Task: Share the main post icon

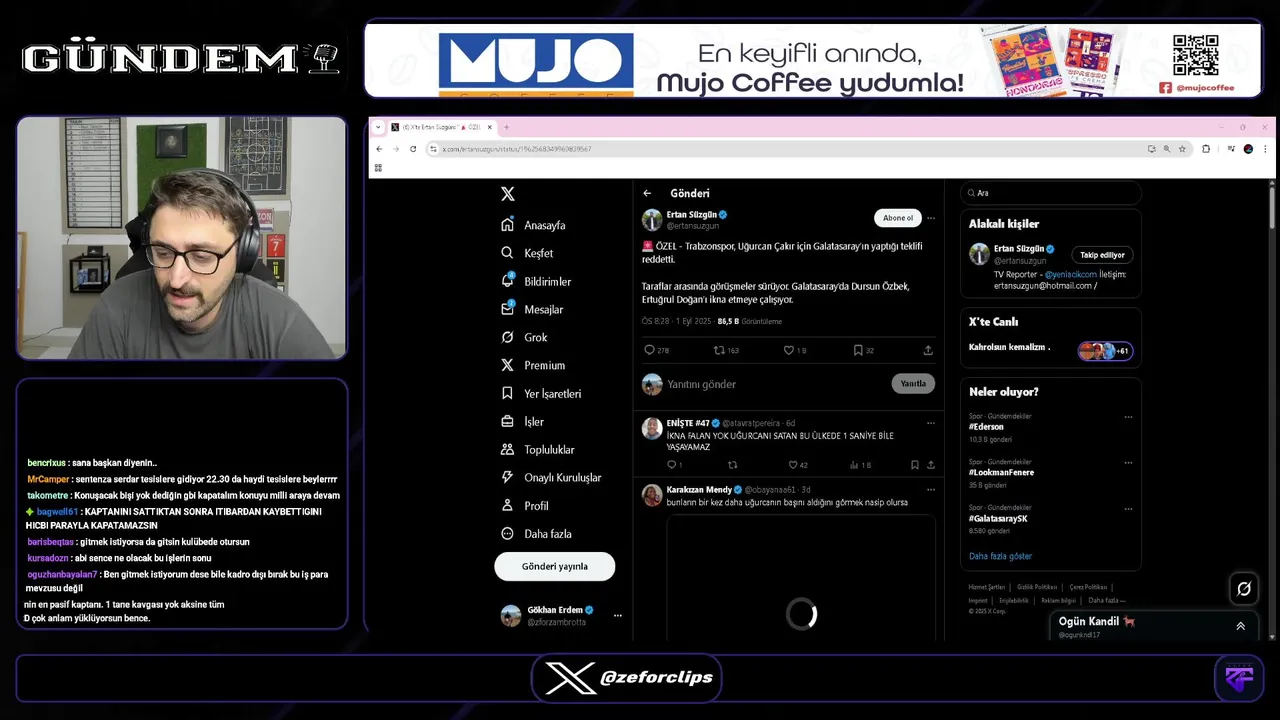Action: tap(928, 350)
